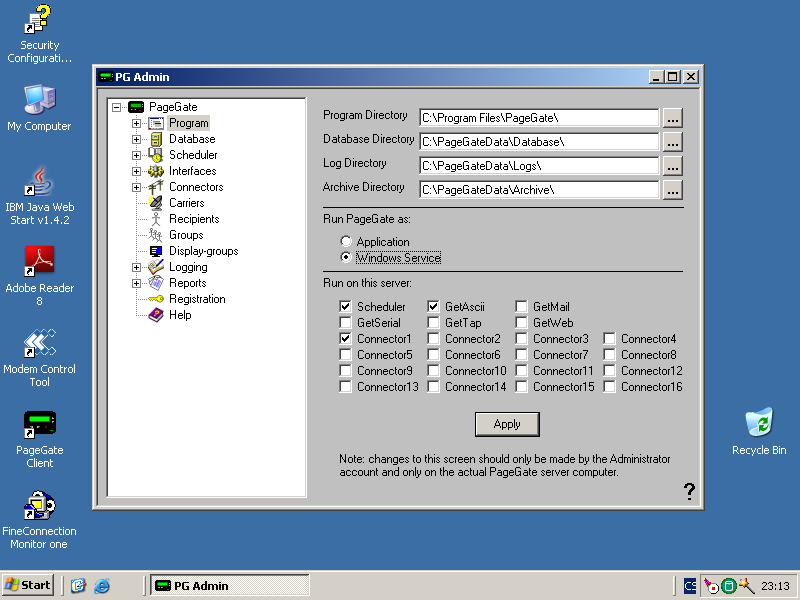Enable the GetSerial checkbox
The width and height of the screenshot is (800, 600).
pyautogui.click(x=345, y=322)
